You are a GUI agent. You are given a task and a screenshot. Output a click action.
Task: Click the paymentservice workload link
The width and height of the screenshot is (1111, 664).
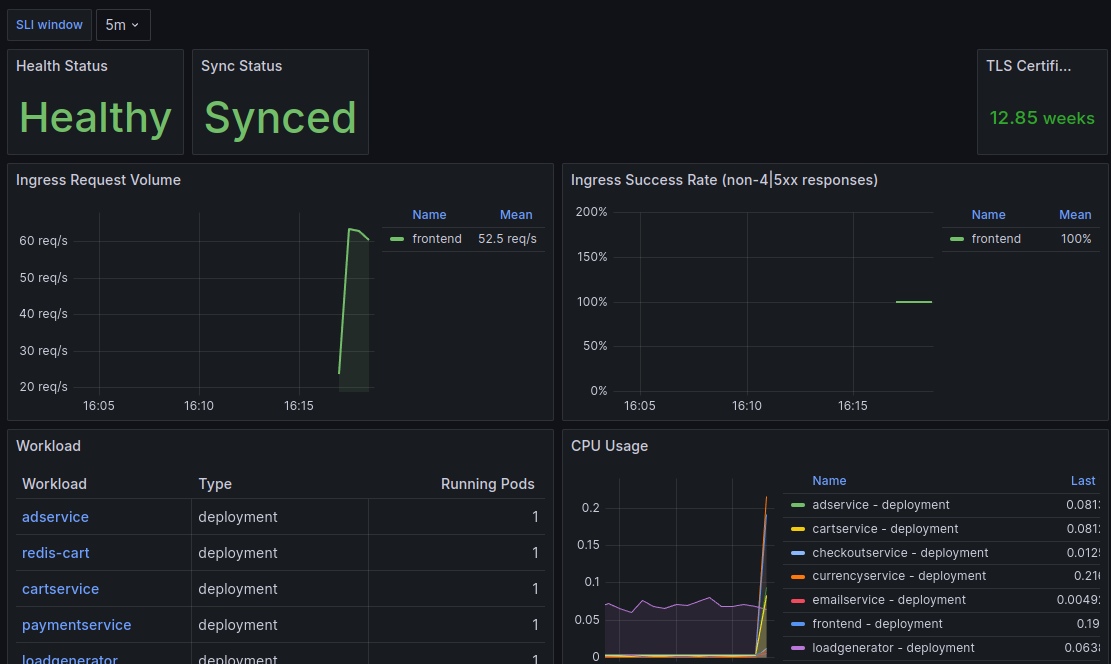pos(76,625)
